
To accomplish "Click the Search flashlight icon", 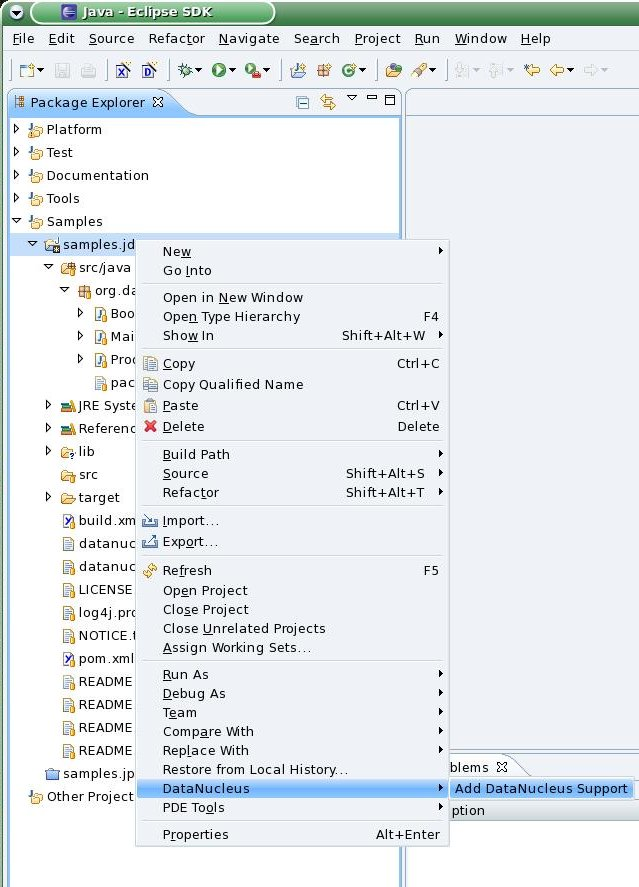I will (x=419, y=70).
